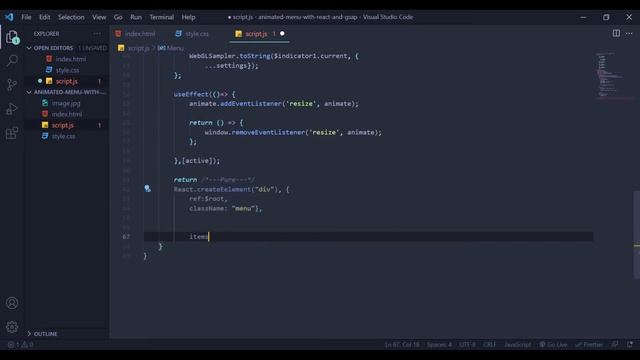Open the View menu

(x=99, y=17)
